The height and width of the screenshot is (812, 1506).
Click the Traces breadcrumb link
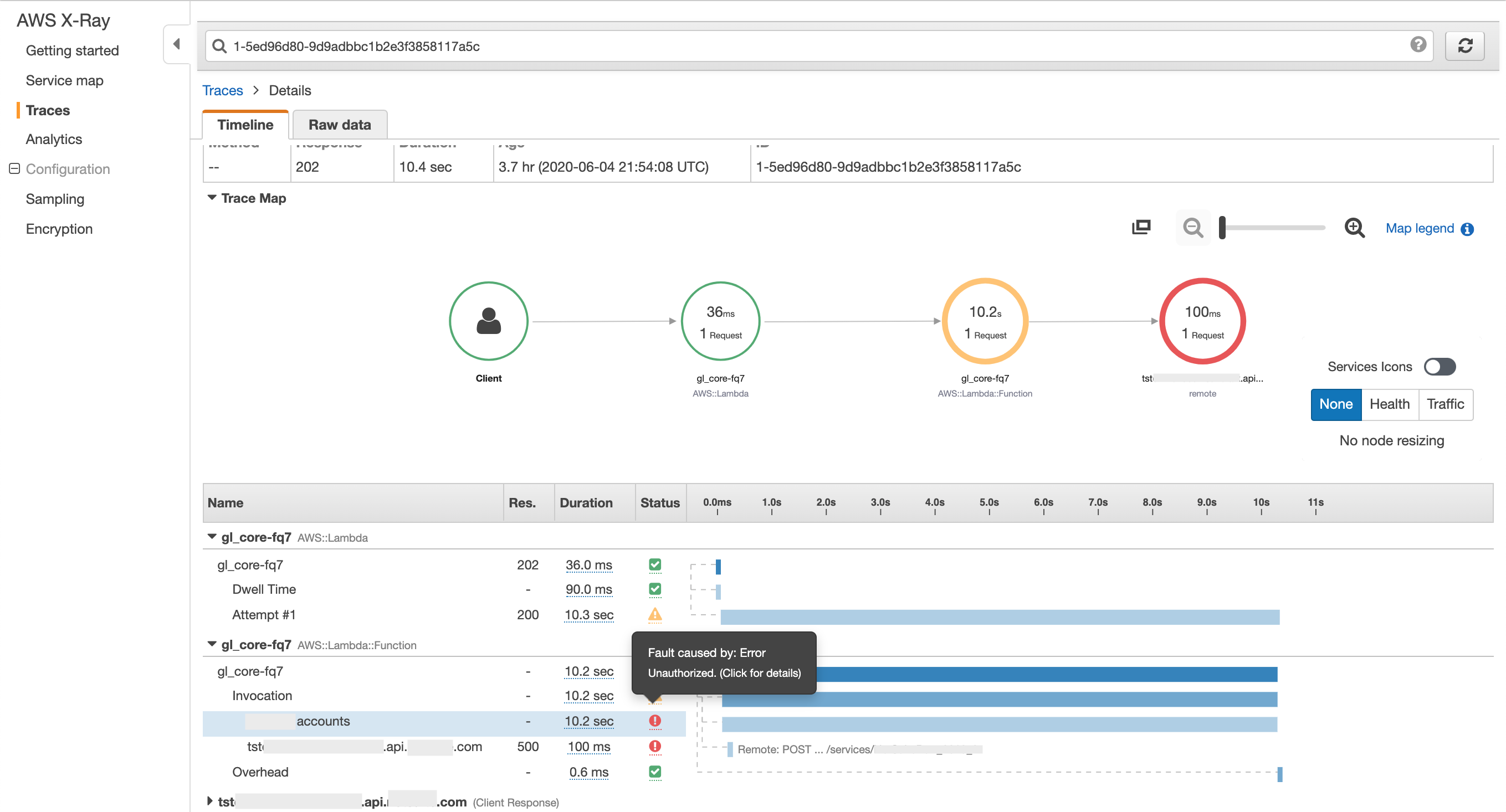[x=222, y=90]
